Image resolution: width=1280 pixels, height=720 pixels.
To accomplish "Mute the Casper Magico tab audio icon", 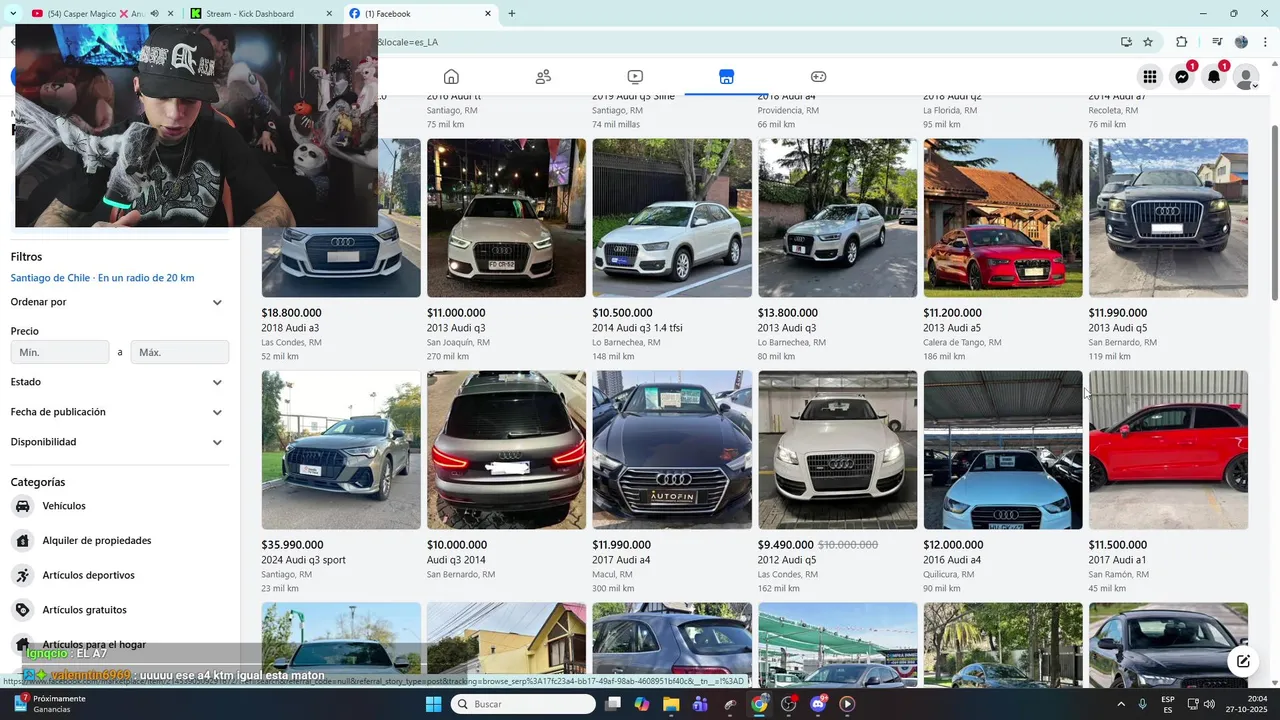I will click(154, 14).
